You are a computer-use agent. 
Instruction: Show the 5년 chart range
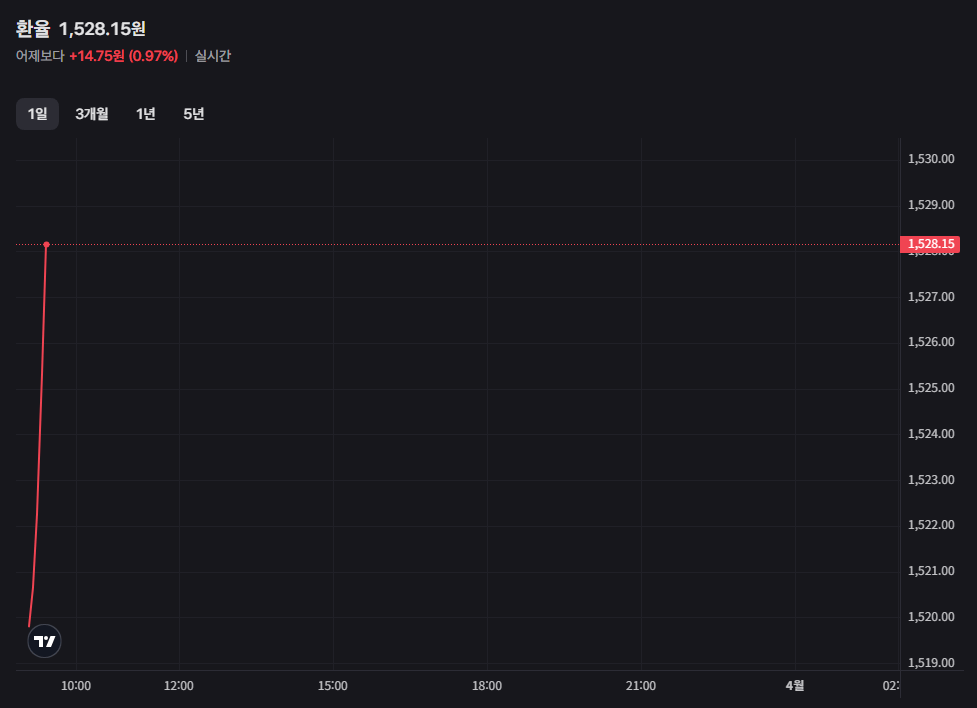[194, 114]
